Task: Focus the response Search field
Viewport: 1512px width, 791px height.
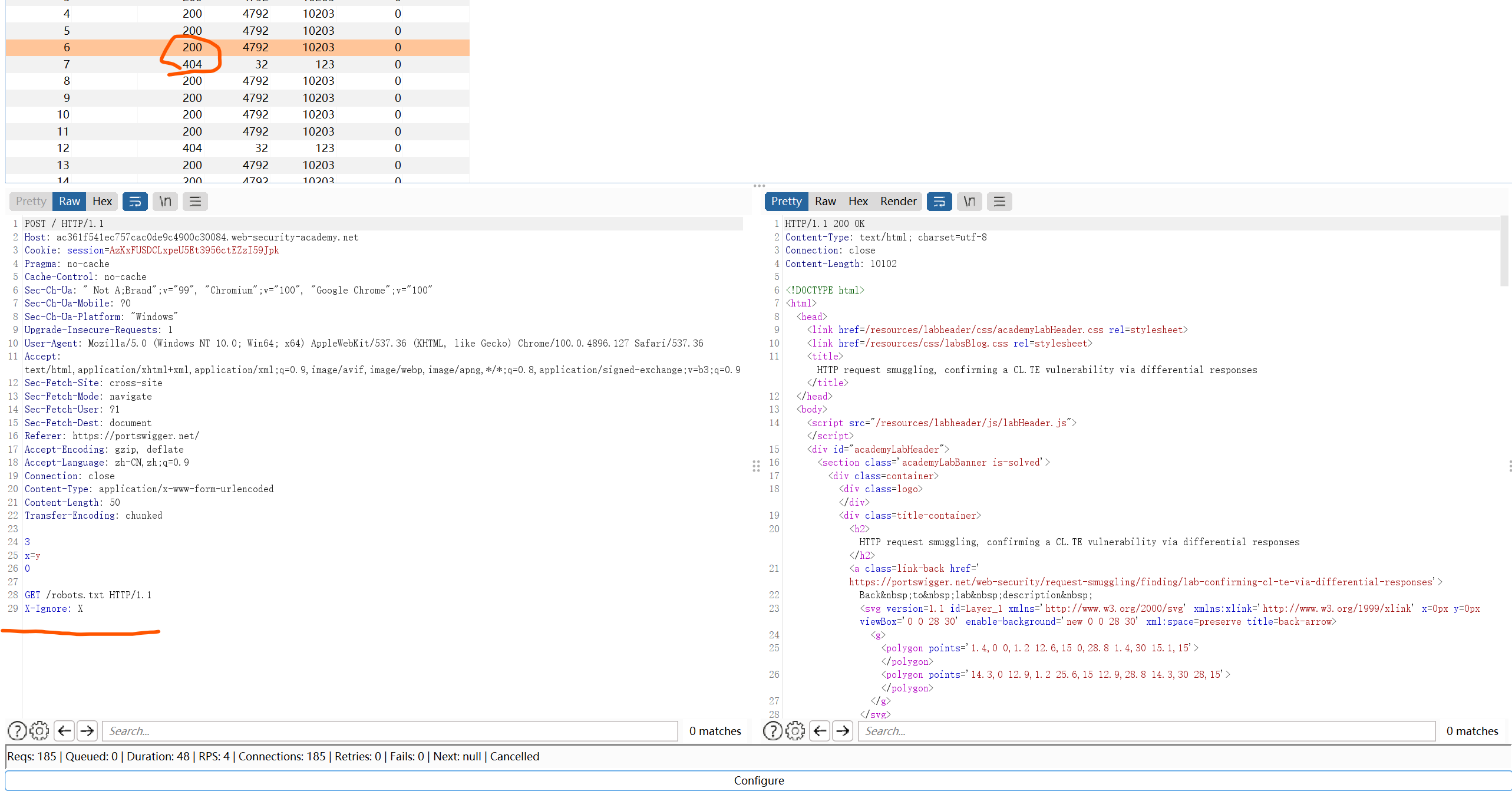Action: click(x=1146, y=731)
